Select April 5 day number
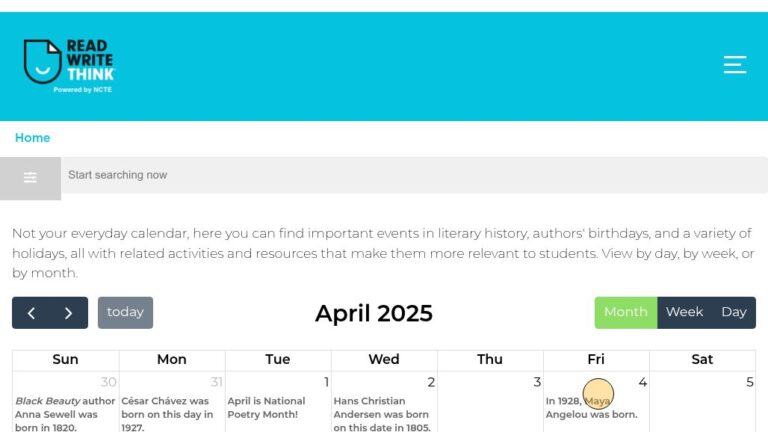 coord(749,382)
